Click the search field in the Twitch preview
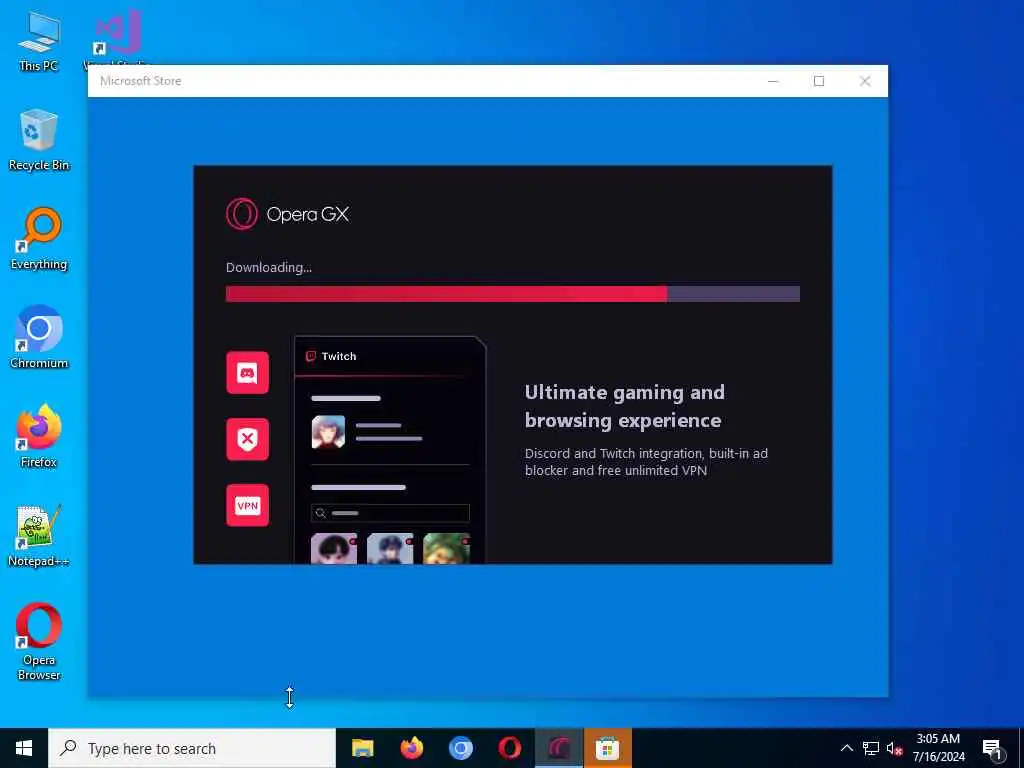 tap(390, 513)
